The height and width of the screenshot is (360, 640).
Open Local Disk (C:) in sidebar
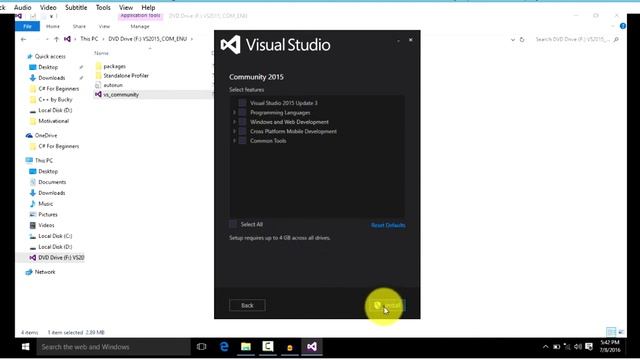coord(51,236)
